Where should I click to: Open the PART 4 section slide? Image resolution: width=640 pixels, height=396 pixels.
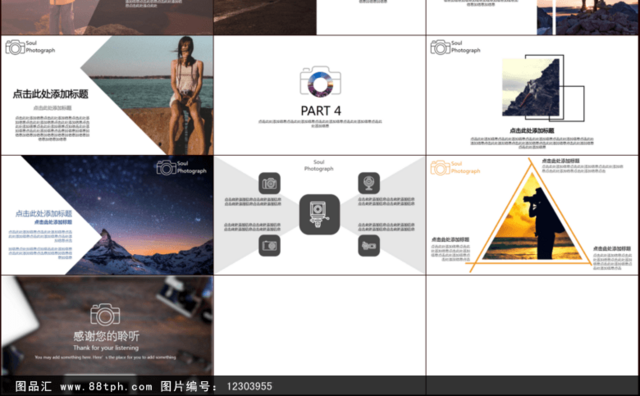[x=320, y=95]
